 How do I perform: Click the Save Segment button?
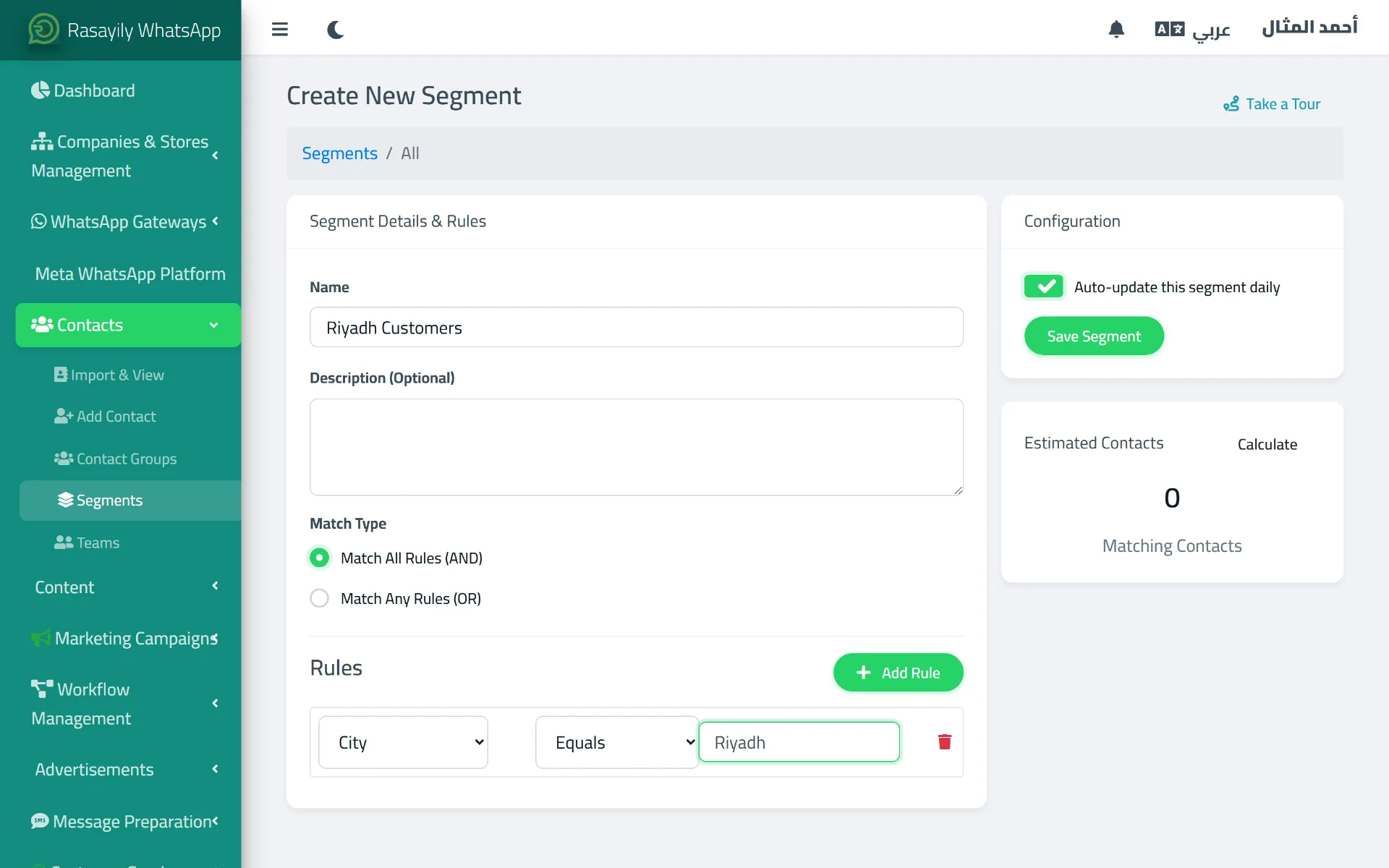click(x=1094, y=336)
